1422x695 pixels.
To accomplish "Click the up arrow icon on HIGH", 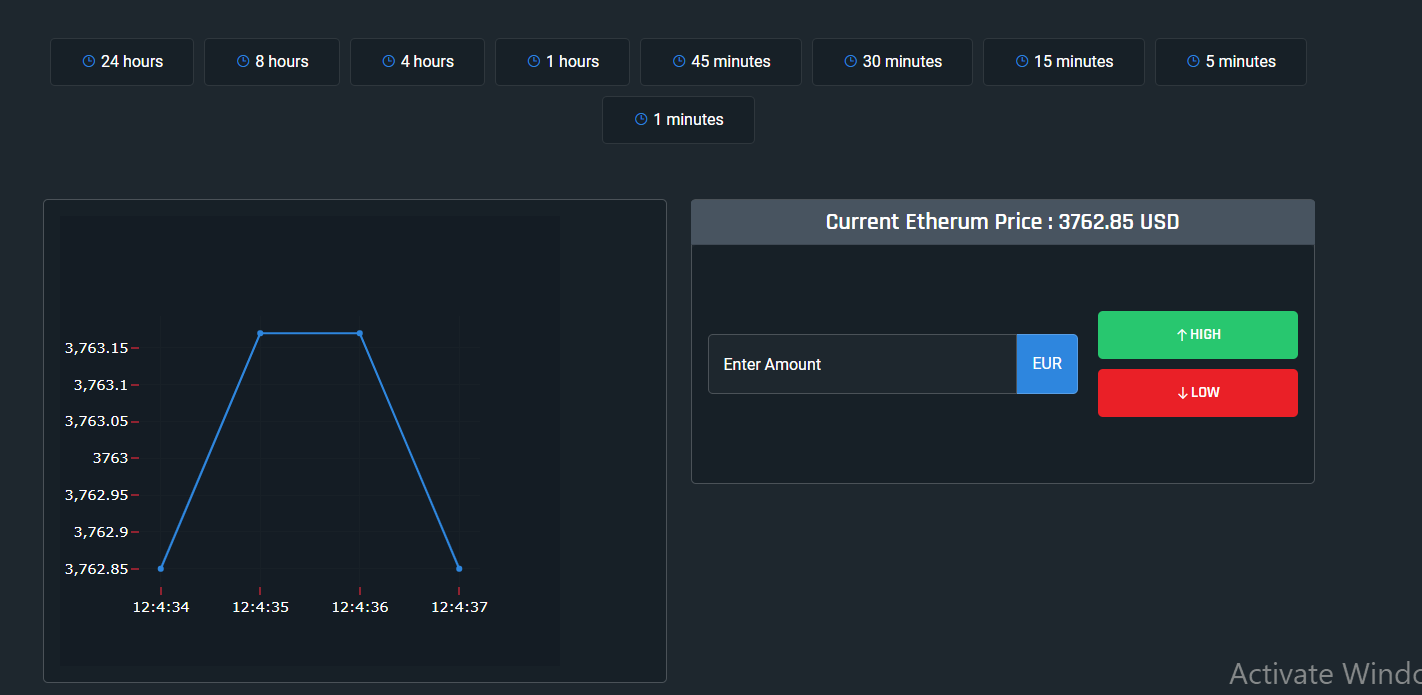I will [x=1182, y=335].
